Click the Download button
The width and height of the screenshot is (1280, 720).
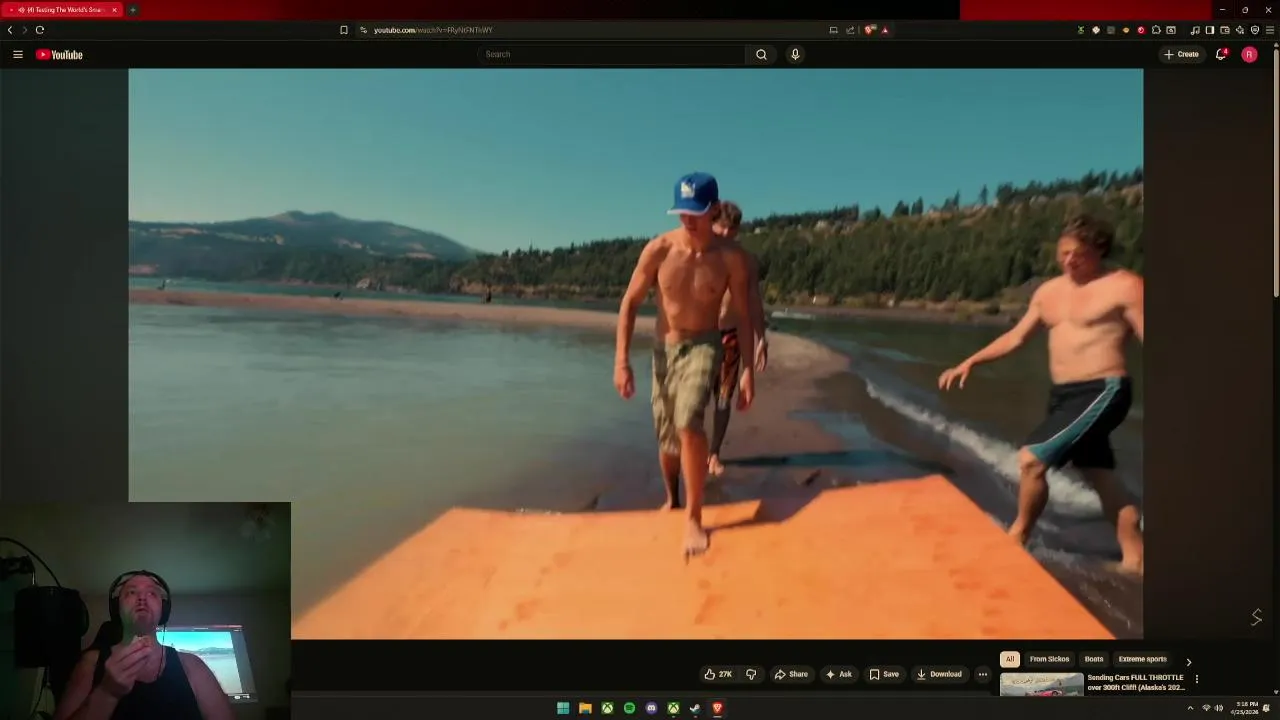(x=938, y=674)
